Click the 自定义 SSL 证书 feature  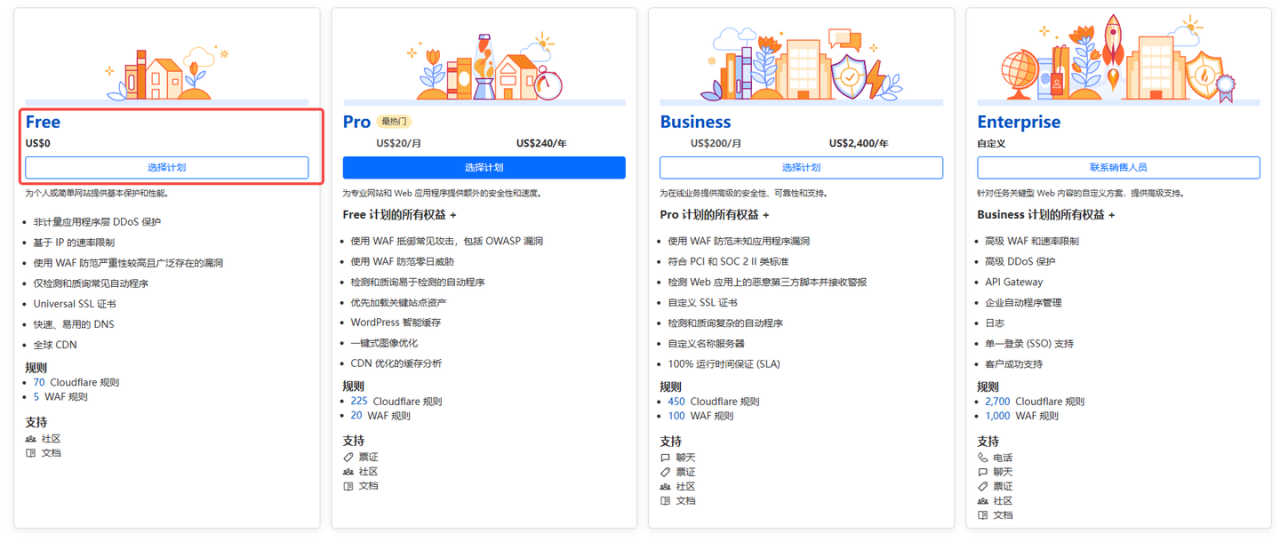coord(703,303)
